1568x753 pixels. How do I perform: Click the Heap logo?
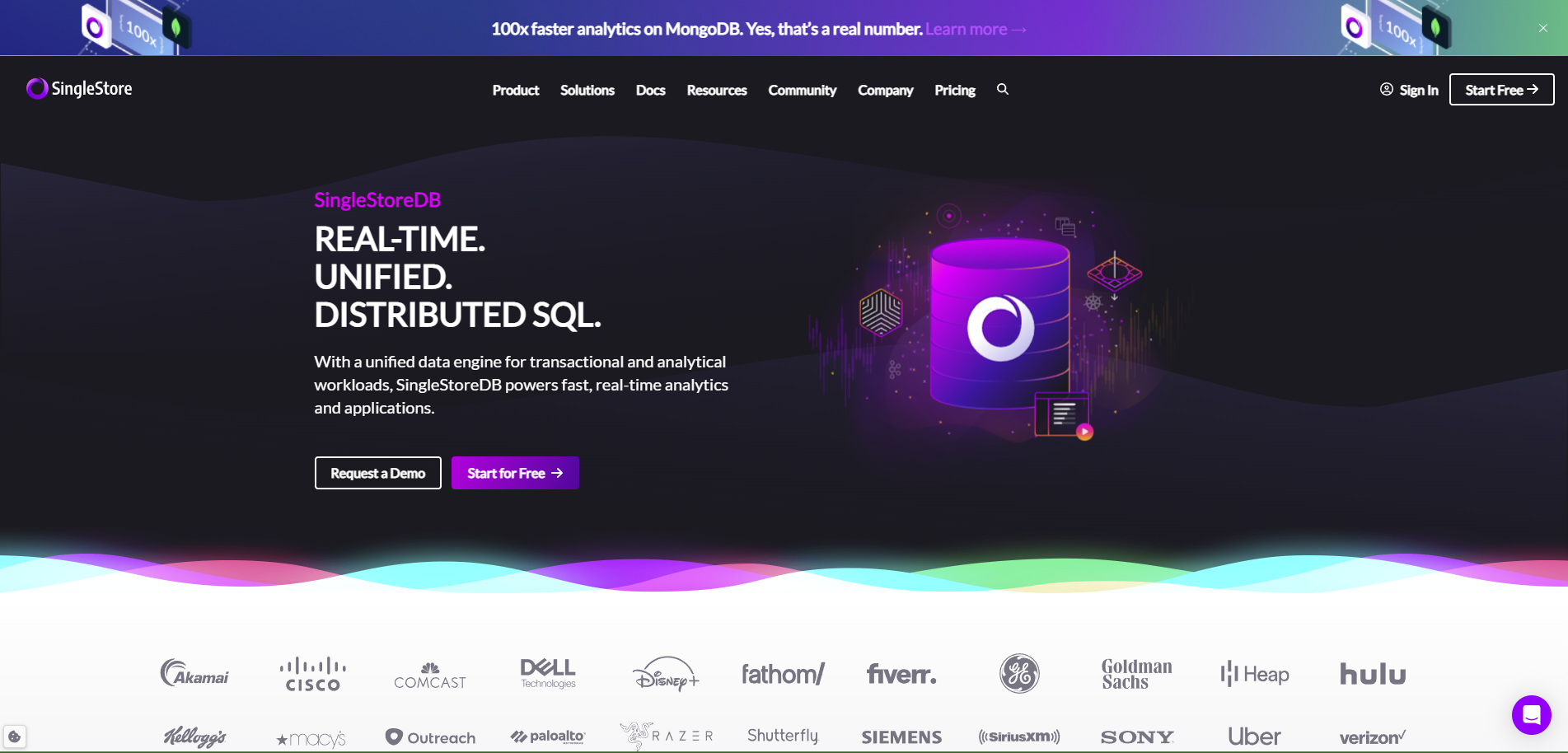point(1255,674)
